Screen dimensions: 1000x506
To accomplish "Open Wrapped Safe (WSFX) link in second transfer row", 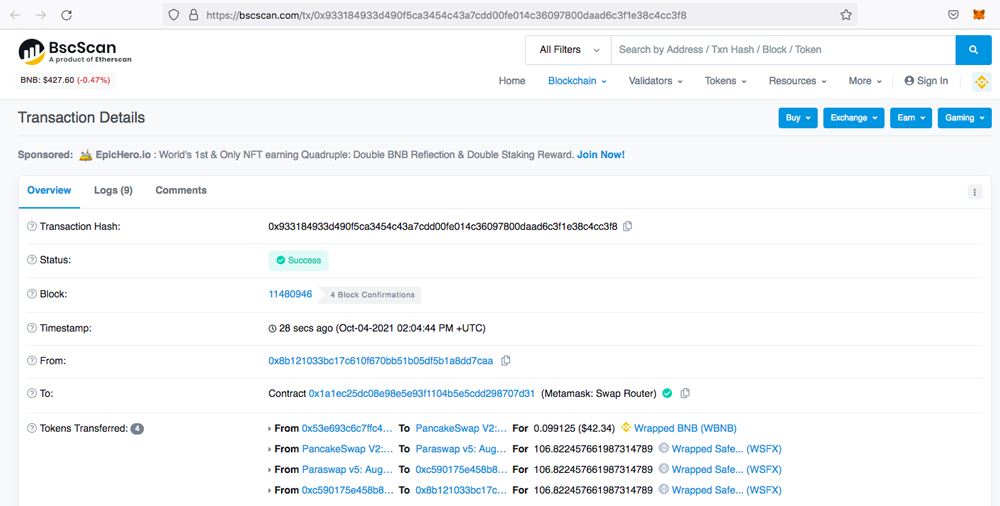I will tap(726, 449).
